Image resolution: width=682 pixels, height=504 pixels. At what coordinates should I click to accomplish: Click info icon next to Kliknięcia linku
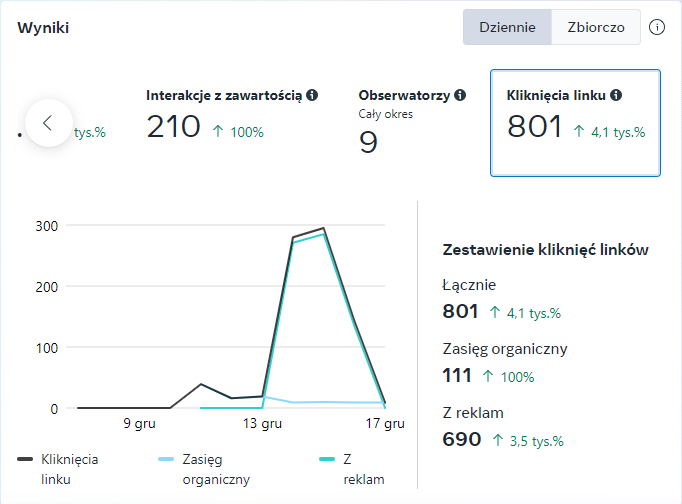tap(616, 95)
